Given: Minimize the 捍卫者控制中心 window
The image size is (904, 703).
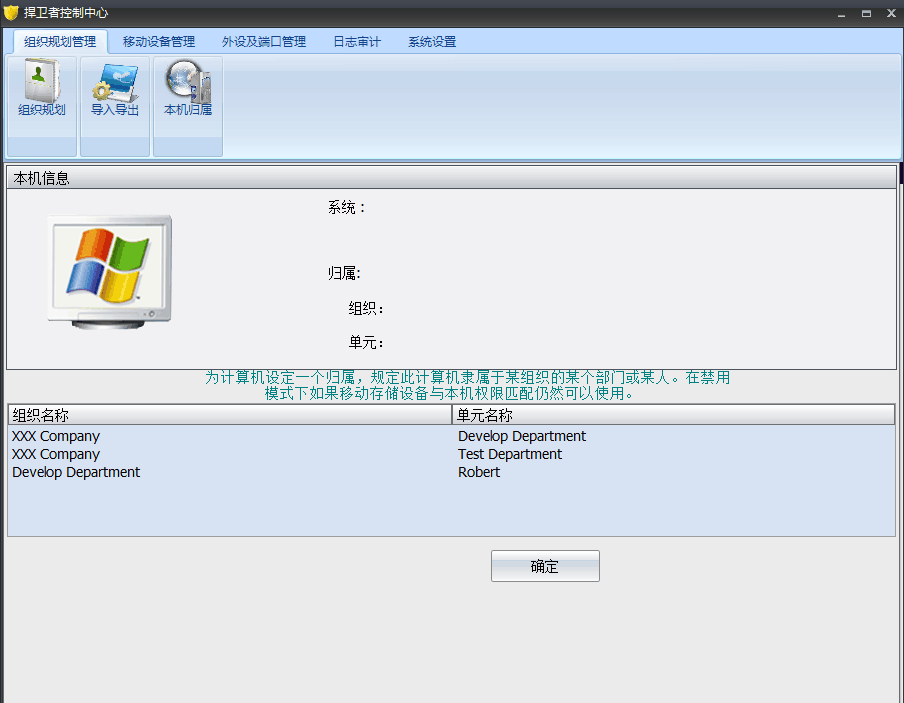Looking at the screenshot, I should (841, 14).
